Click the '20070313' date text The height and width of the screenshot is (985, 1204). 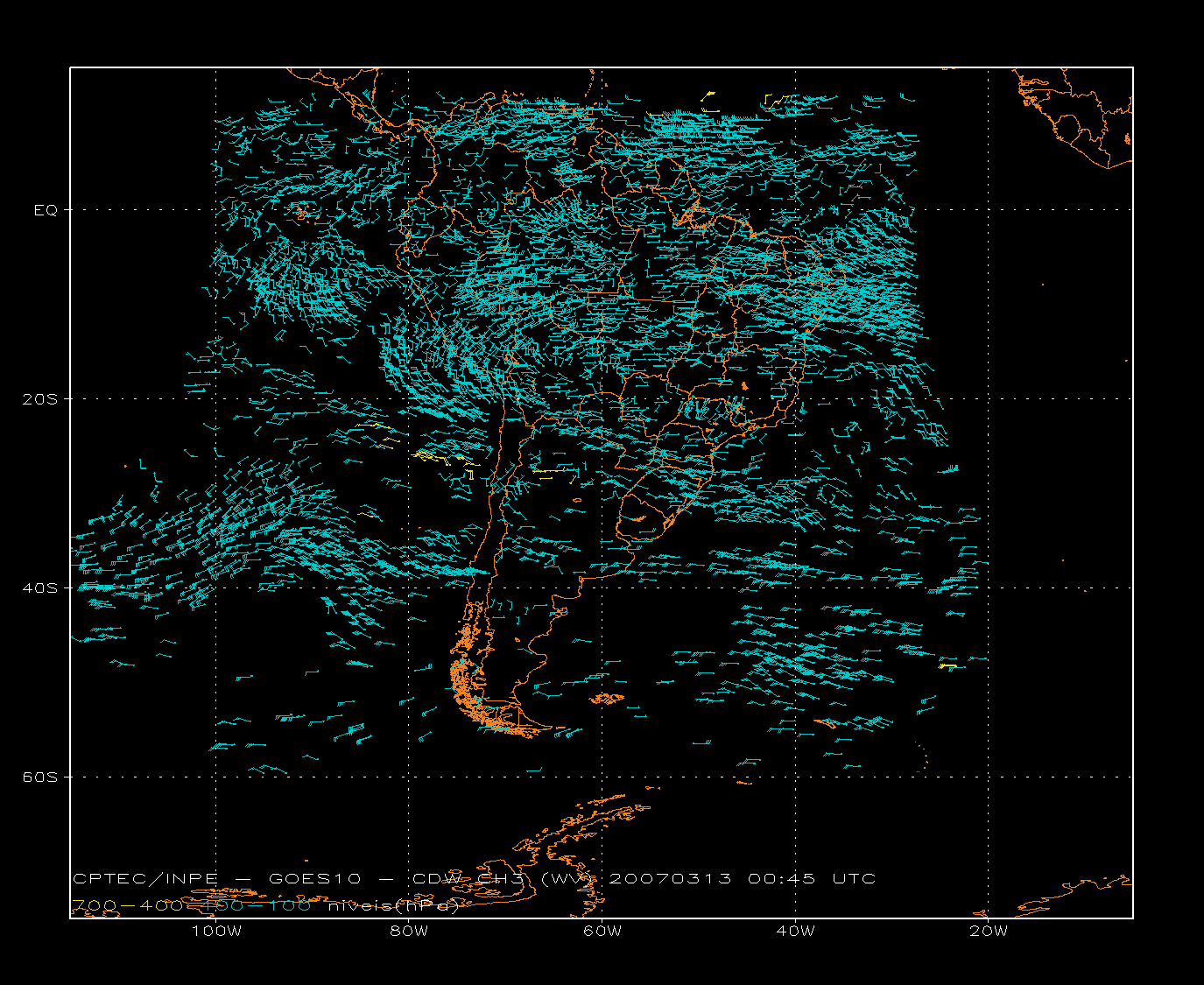tap(671, 879)
